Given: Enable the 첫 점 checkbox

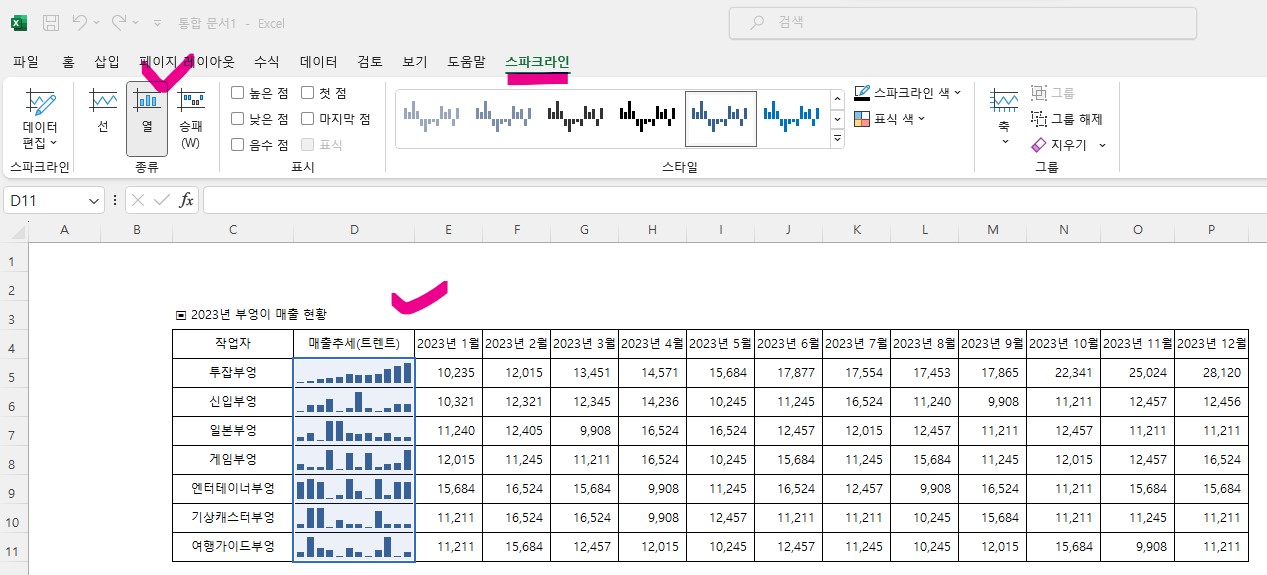Looking at the screenshot, I should coord(307,93).
